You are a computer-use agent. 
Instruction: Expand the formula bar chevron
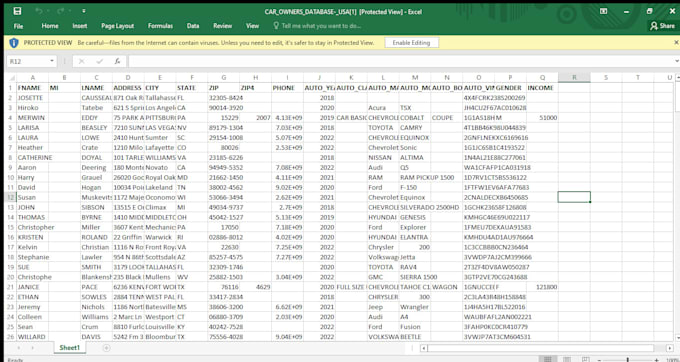[677, 62]
